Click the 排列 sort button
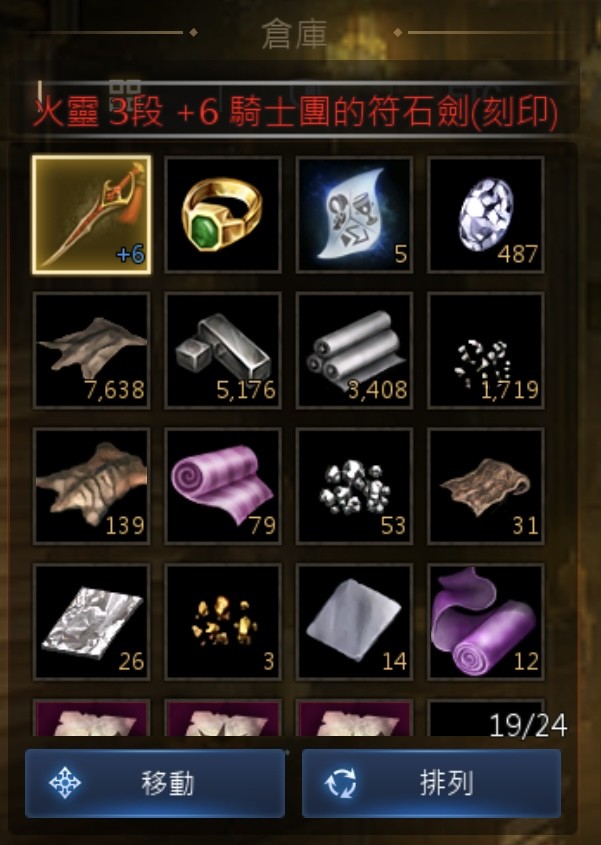 click(431, 783)
